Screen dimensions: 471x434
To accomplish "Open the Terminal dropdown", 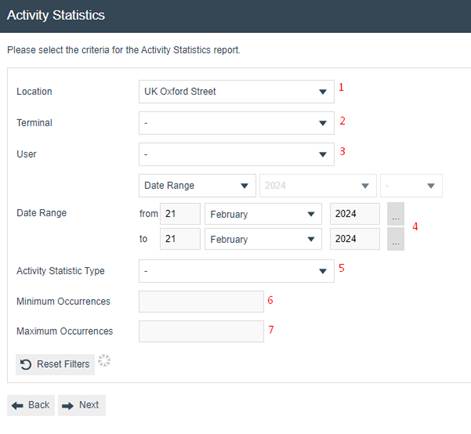I will pyautogui.click(x=236, y=123).
